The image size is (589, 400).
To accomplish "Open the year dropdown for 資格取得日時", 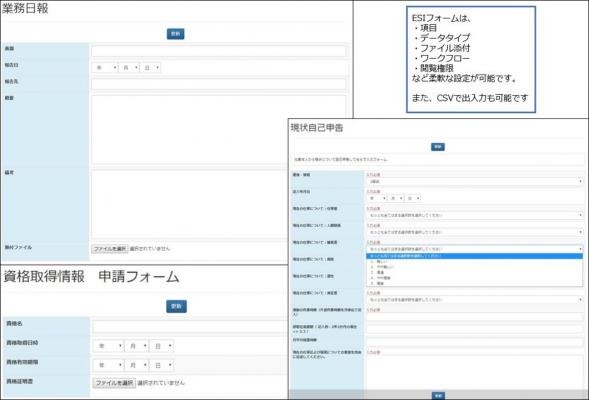I will (x=108, y=346).
